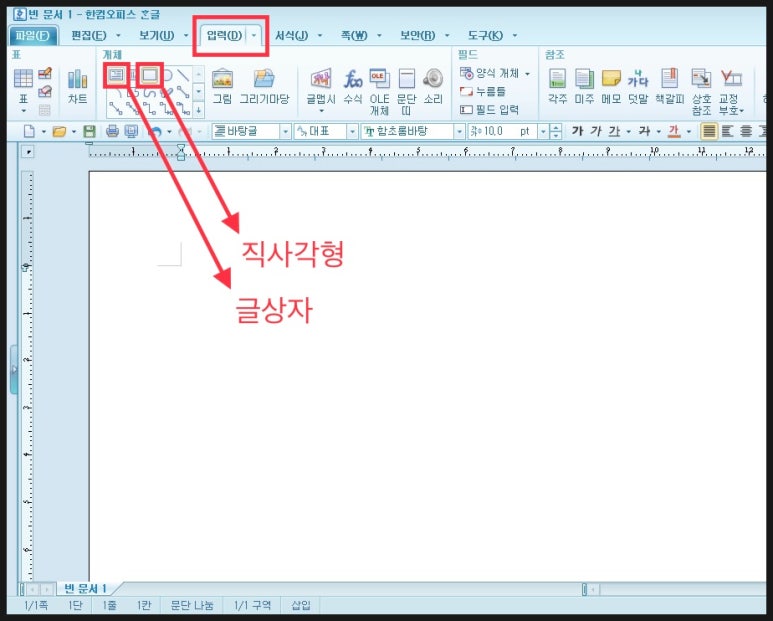Open the 쪽(W) menu

(x=354, y=35)
